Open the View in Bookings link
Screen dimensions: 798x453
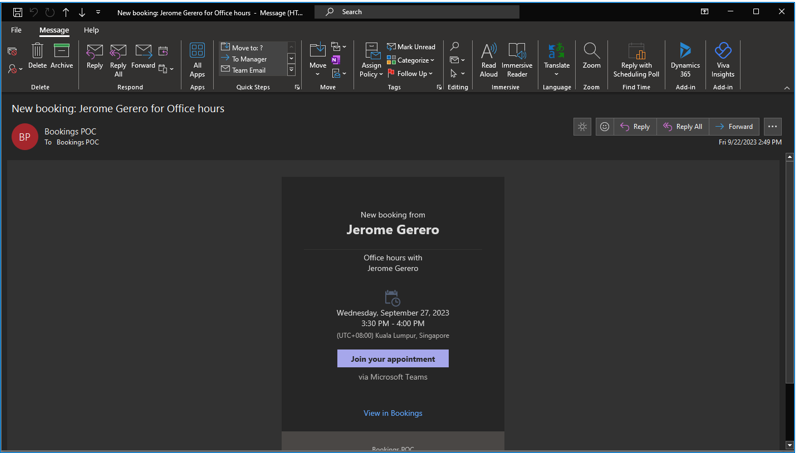point(392,413)
